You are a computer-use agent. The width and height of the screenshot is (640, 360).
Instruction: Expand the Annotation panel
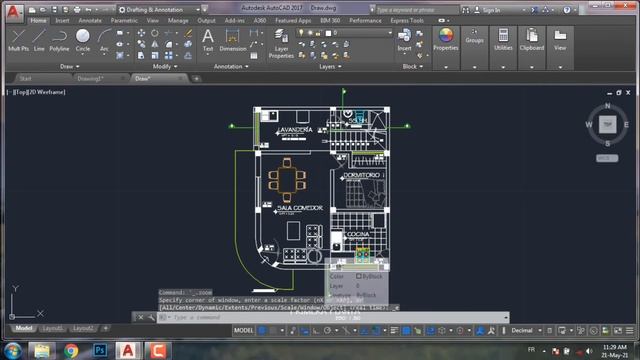[x=231, y=66]
